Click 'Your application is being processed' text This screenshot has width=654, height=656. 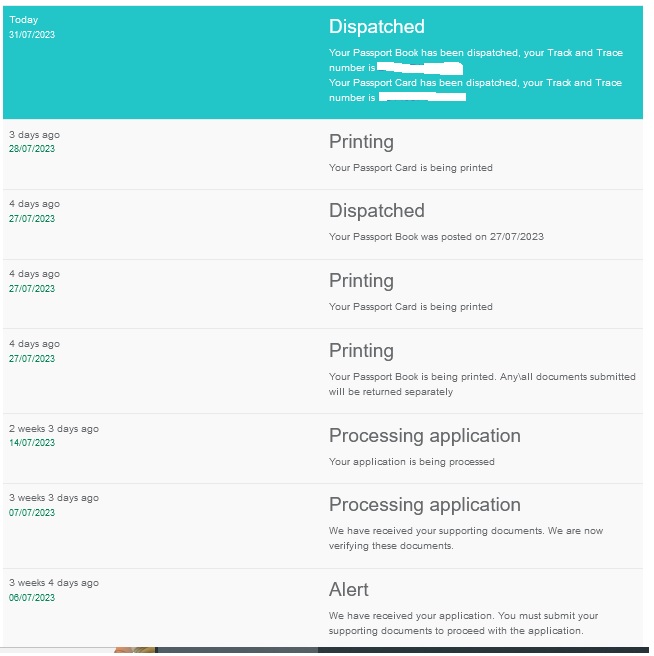[x=411, y=462]
